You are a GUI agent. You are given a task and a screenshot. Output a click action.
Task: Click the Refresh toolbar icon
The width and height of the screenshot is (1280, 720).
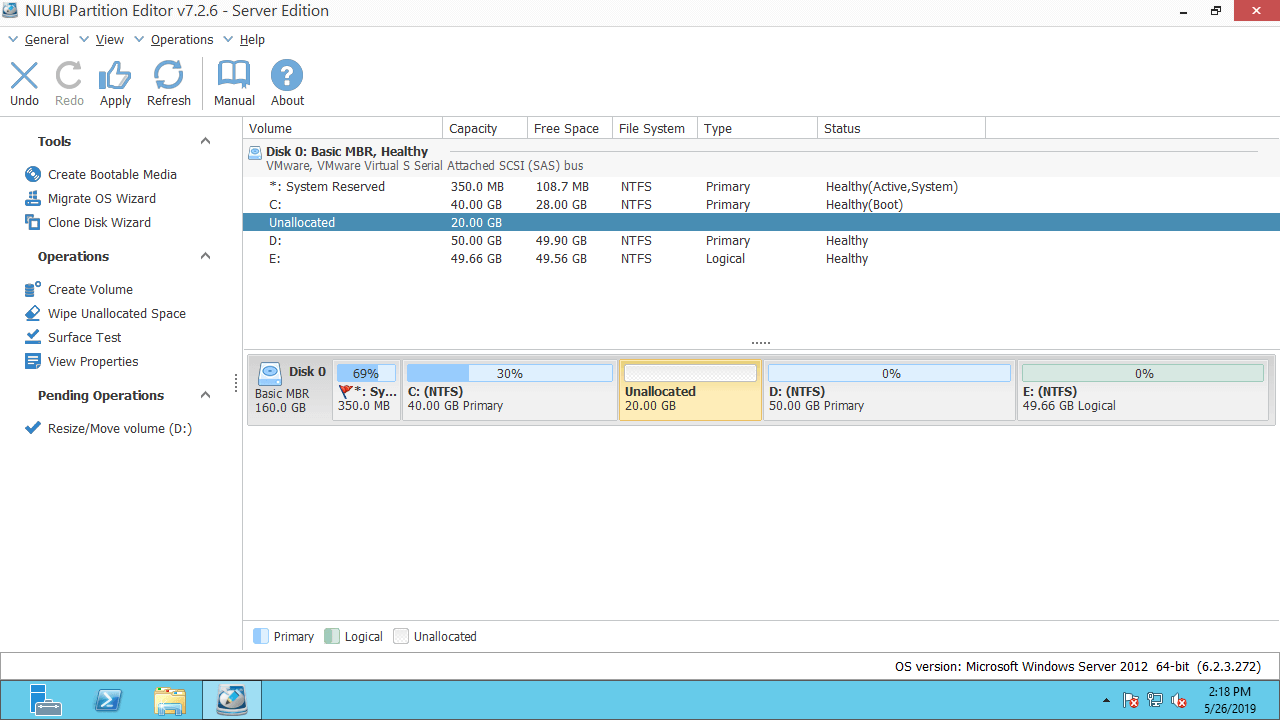click(168, 76)
